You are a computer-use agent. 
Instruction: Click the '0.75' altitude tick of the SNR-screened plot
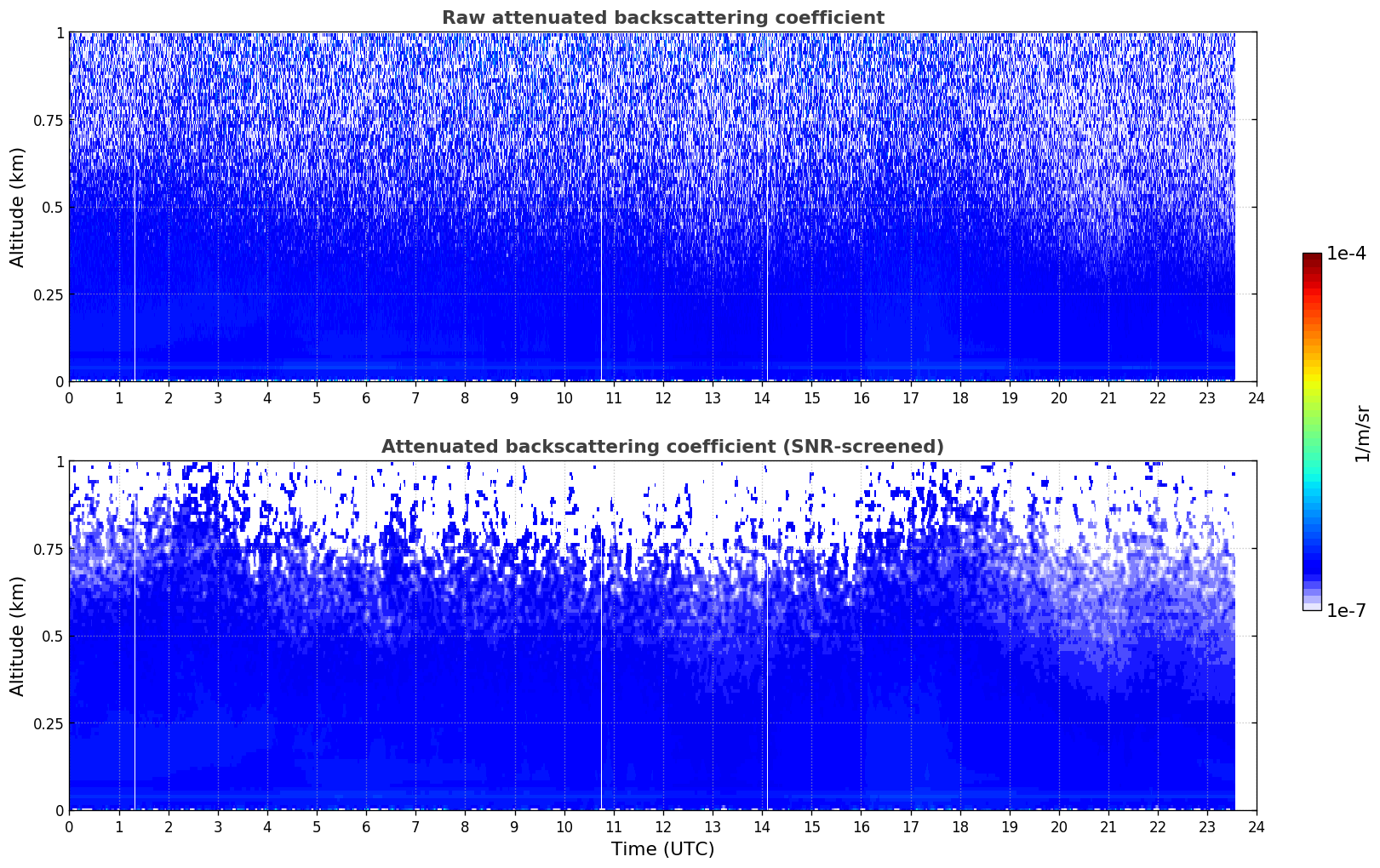(x=49, y=549)
